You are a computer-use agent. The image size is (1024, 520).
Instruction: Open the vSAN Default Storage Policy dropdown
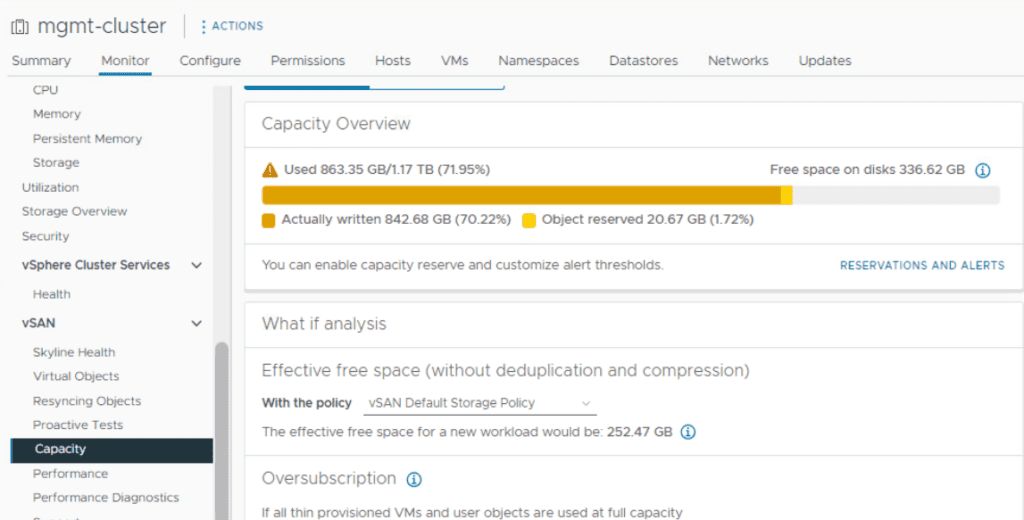pos(479,403)
